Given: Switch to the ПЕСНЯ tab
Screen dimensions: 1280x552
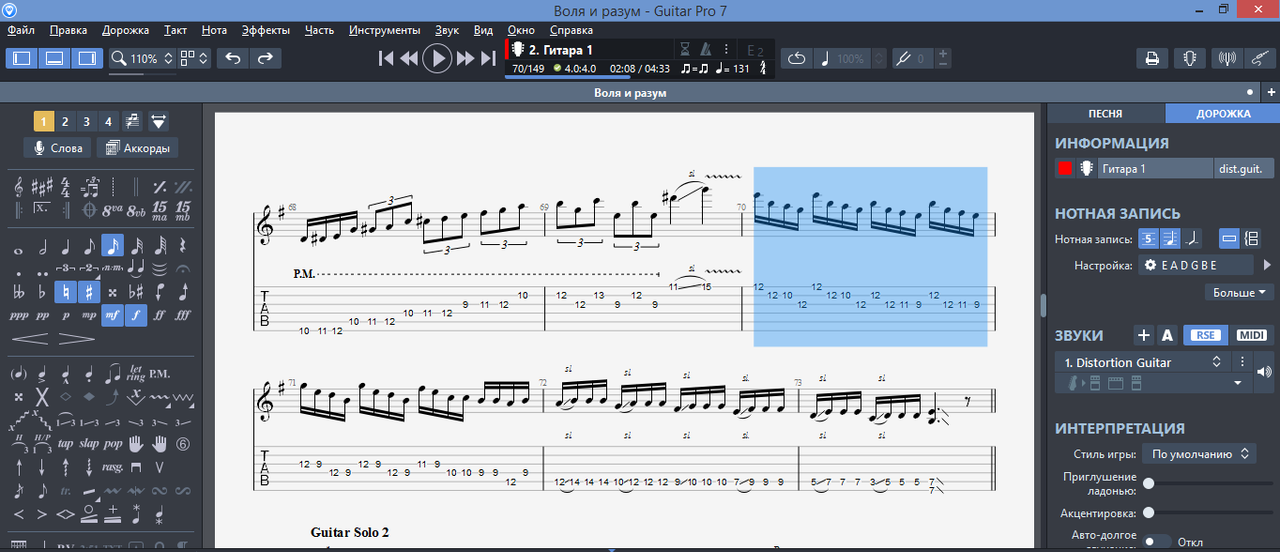Looking at the screenshot, I should pyautogui.click(x=1105, y=114).
